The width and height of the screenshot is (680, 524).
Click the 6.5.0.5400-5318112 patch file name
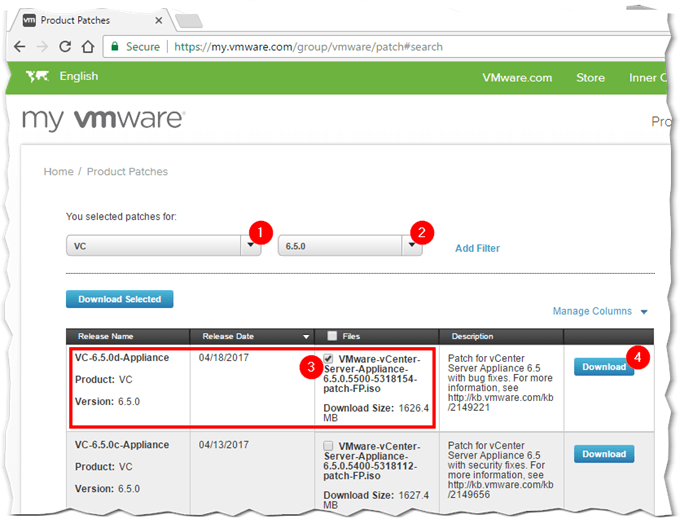pyautogui.click(x=372, y=461)
